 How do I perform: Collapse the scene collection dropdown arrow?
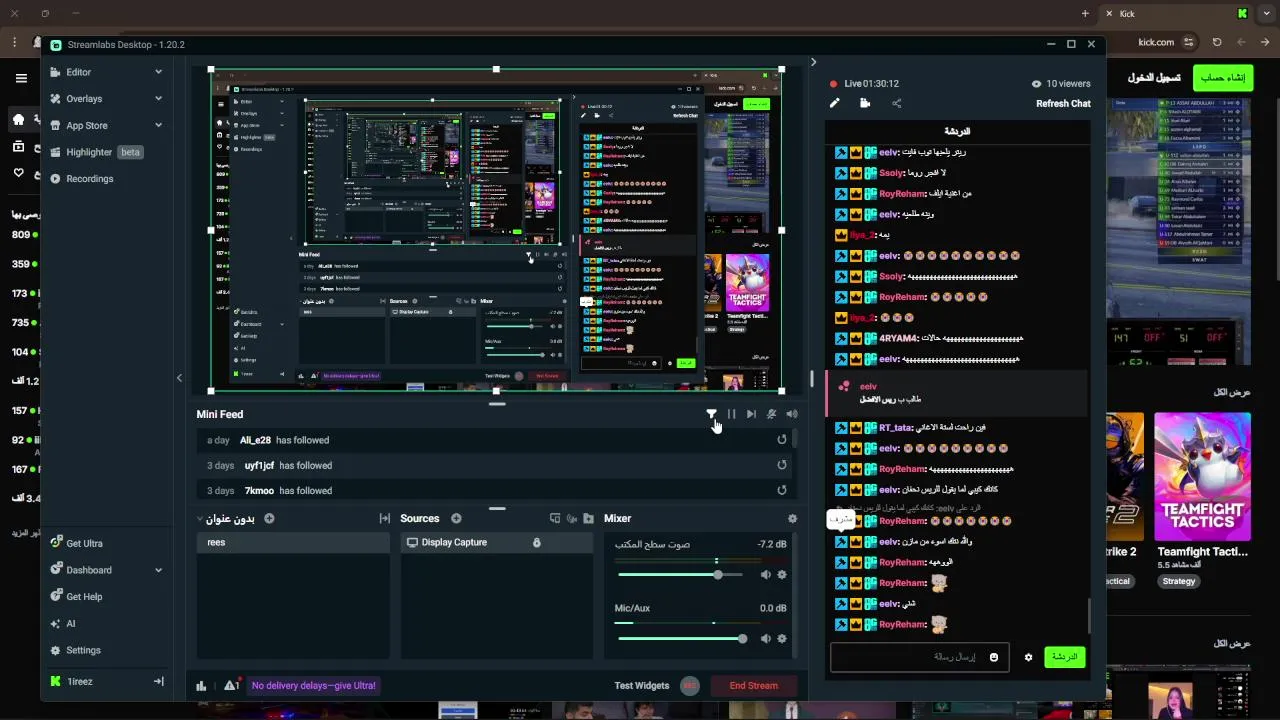coord(200,518)
